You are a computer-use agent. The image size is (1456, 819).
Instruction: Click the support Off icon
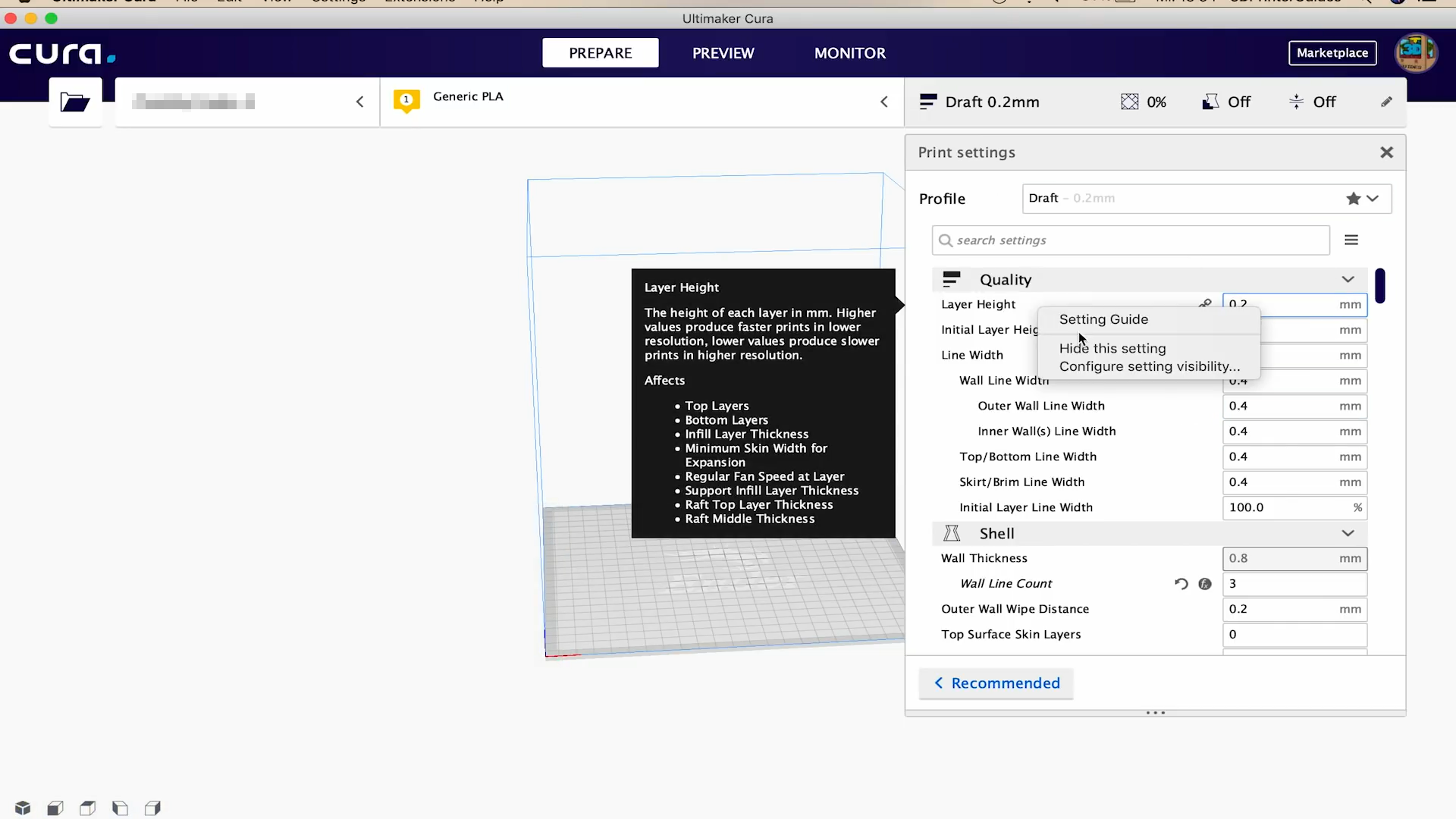[1210, 102]
